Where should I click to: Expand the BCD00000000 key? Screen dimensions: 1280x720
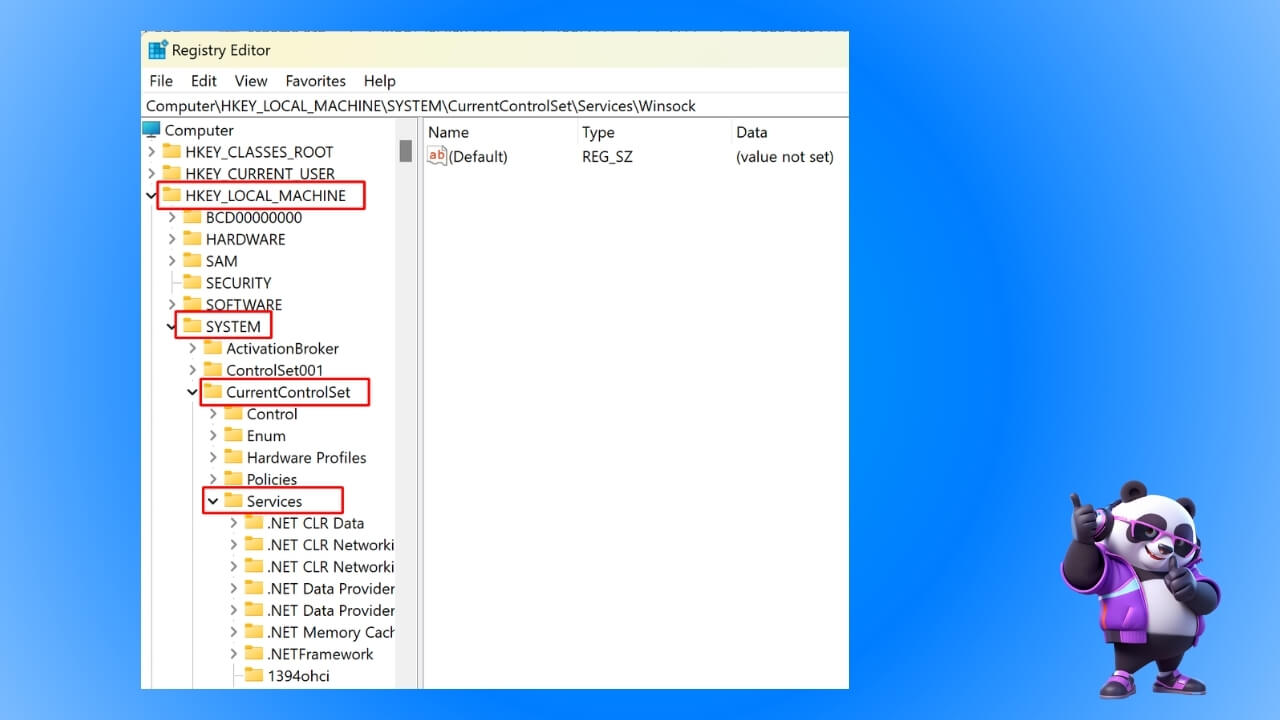coord(172,217)
